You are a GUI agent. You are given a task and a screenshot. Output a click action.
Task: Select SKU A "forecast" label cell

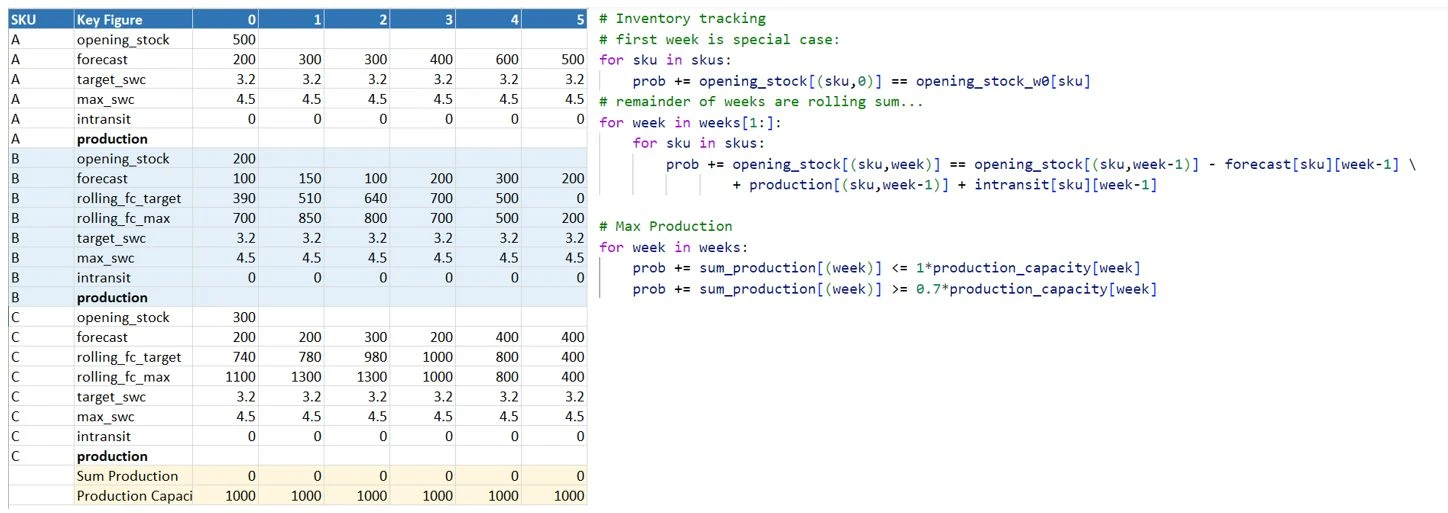click(133, 60)
